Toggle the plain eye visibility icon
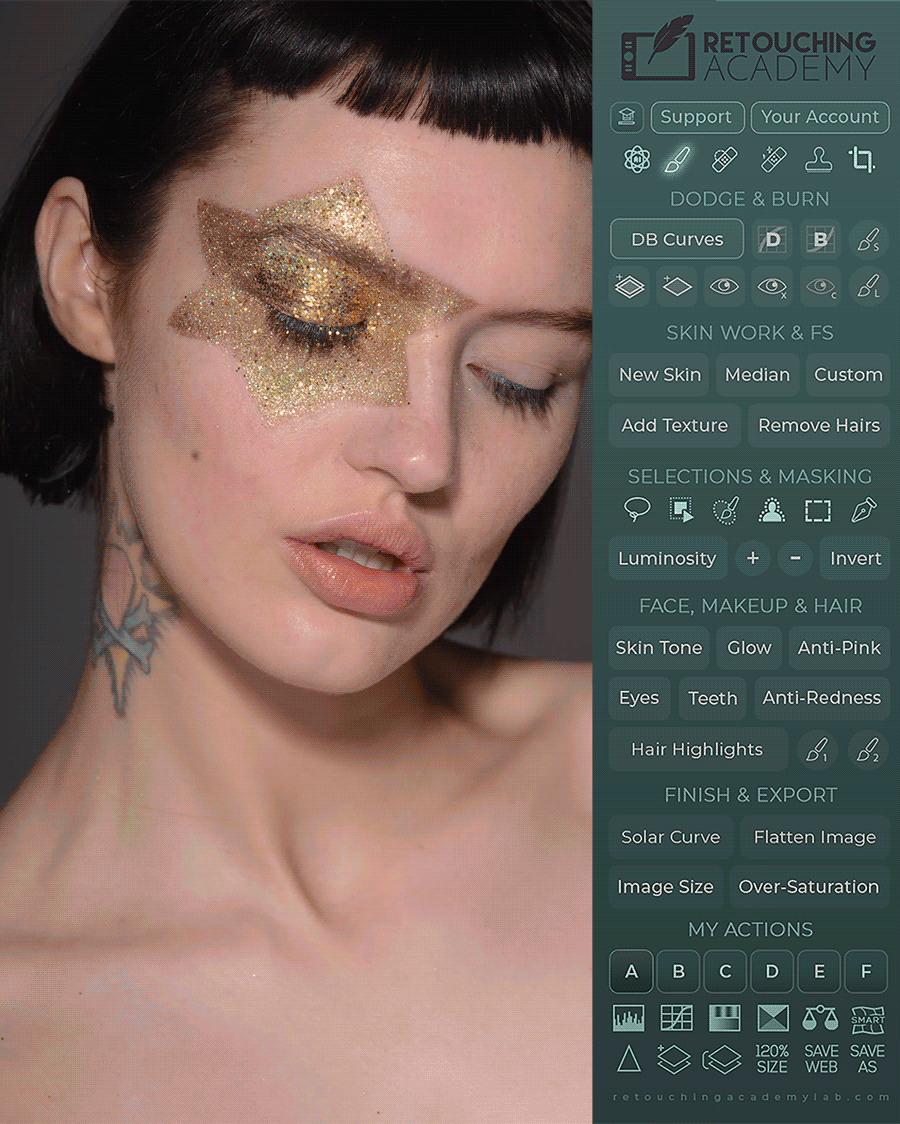 click(x=725, y=287)
